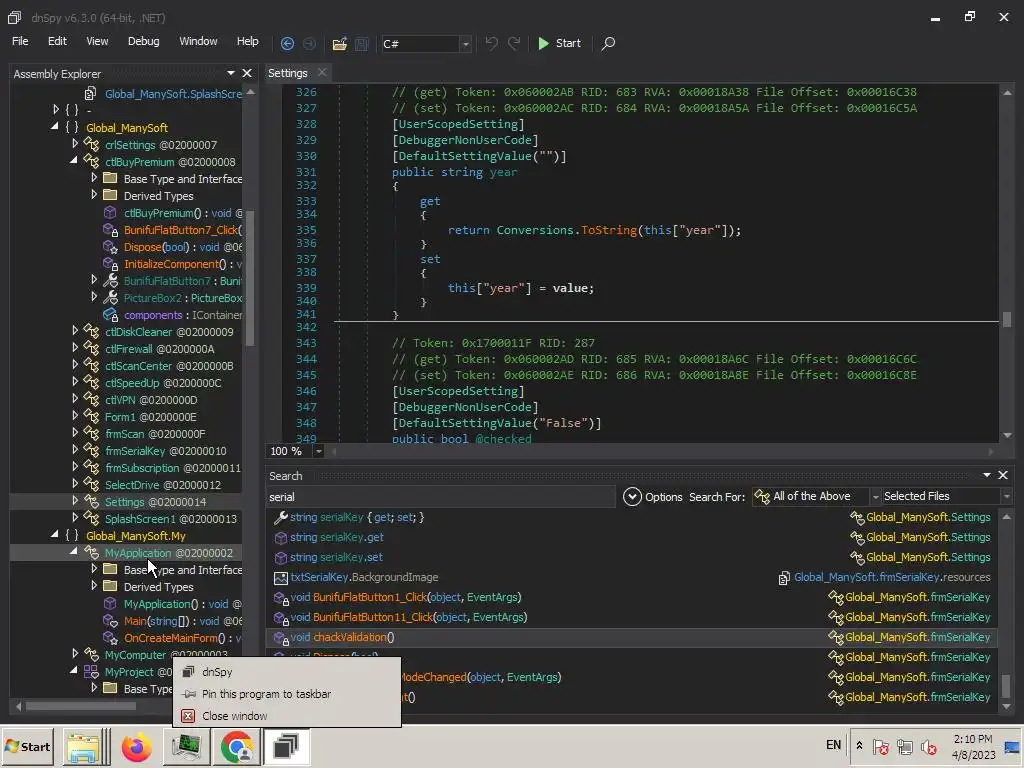Click the PictureBox2 property wrench icon
This screenshot has width=1024, height=768.
[110, 298]
